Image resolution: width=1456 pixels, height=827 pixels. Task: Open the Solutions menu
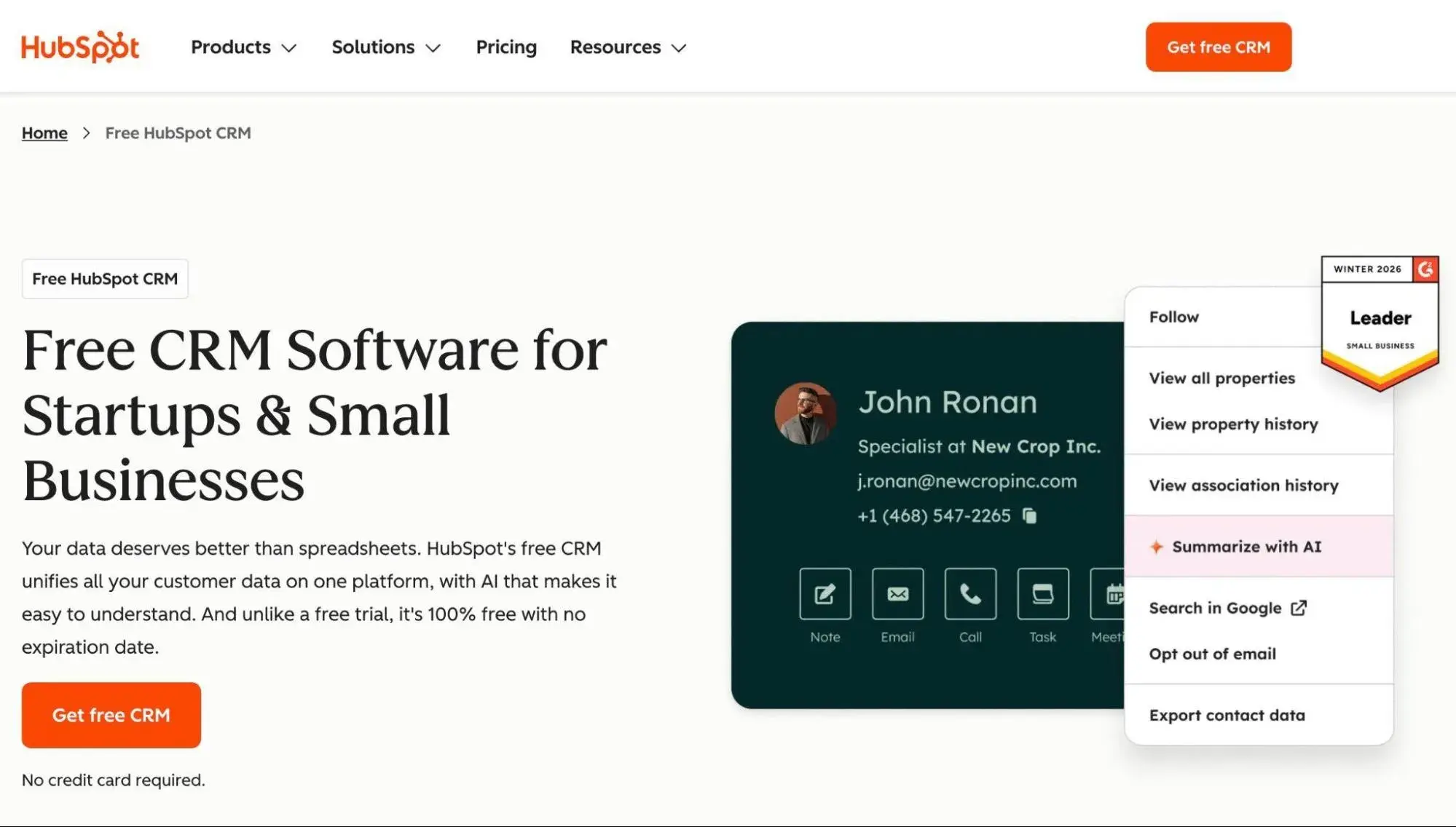tap(386, 47)
